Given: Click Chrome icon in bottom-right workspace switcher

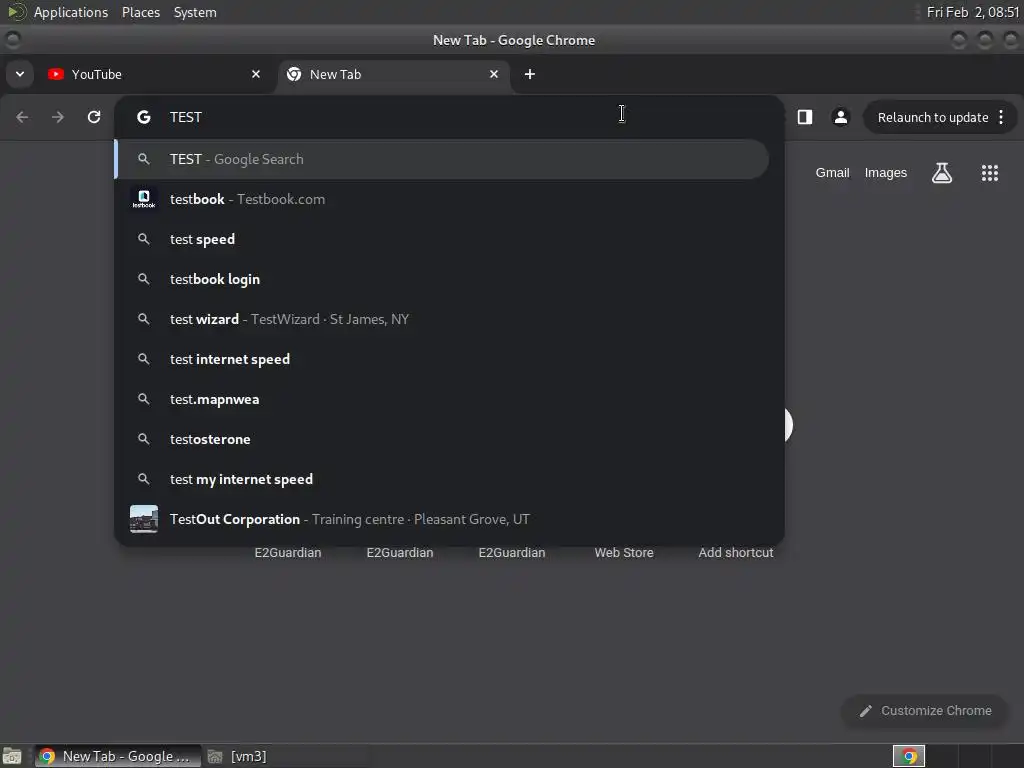Looking at the screenshot, I should tap(909, 756).
